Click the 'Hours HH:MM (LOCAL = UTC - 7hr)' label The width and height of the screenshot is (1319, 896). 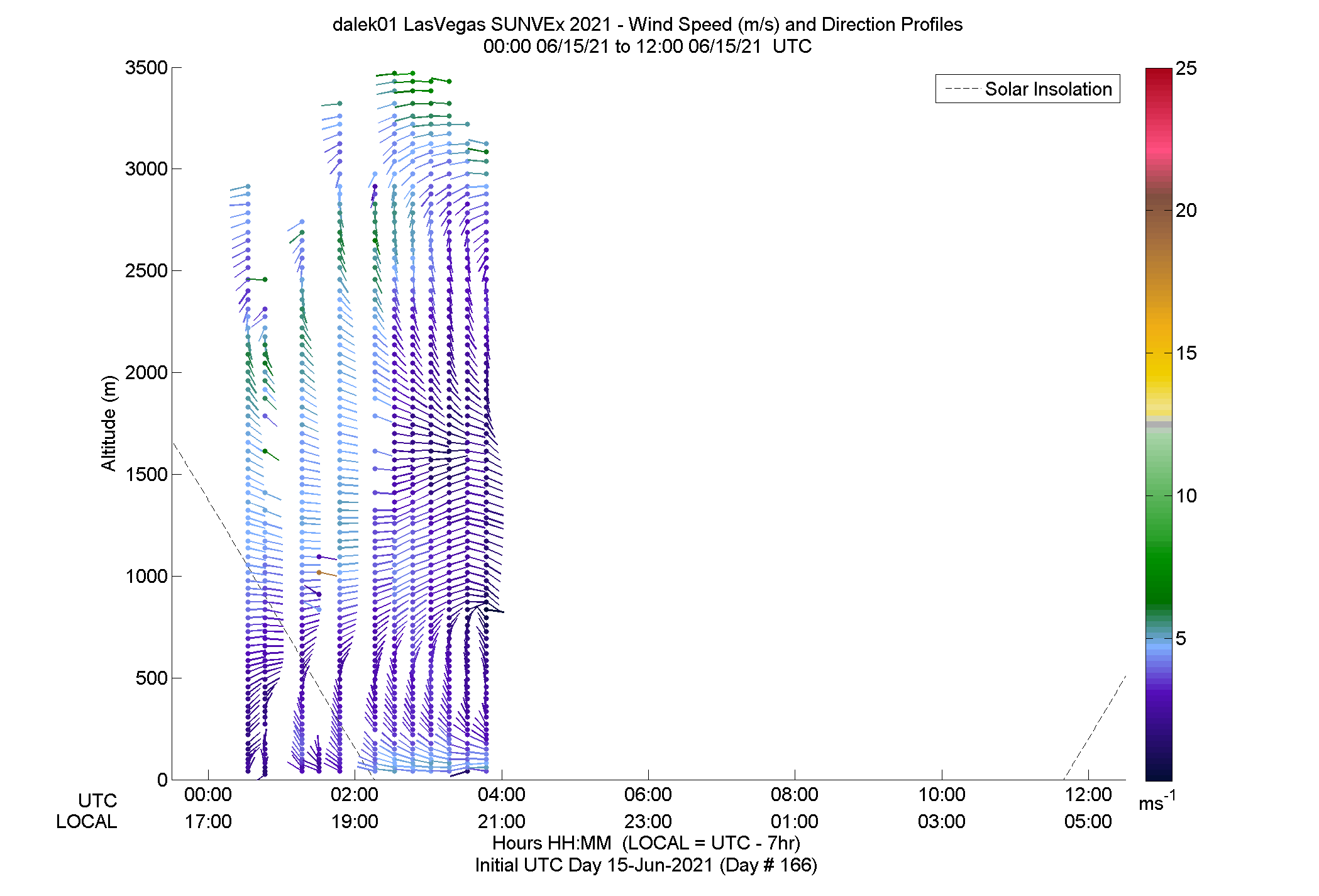[646, 843]
